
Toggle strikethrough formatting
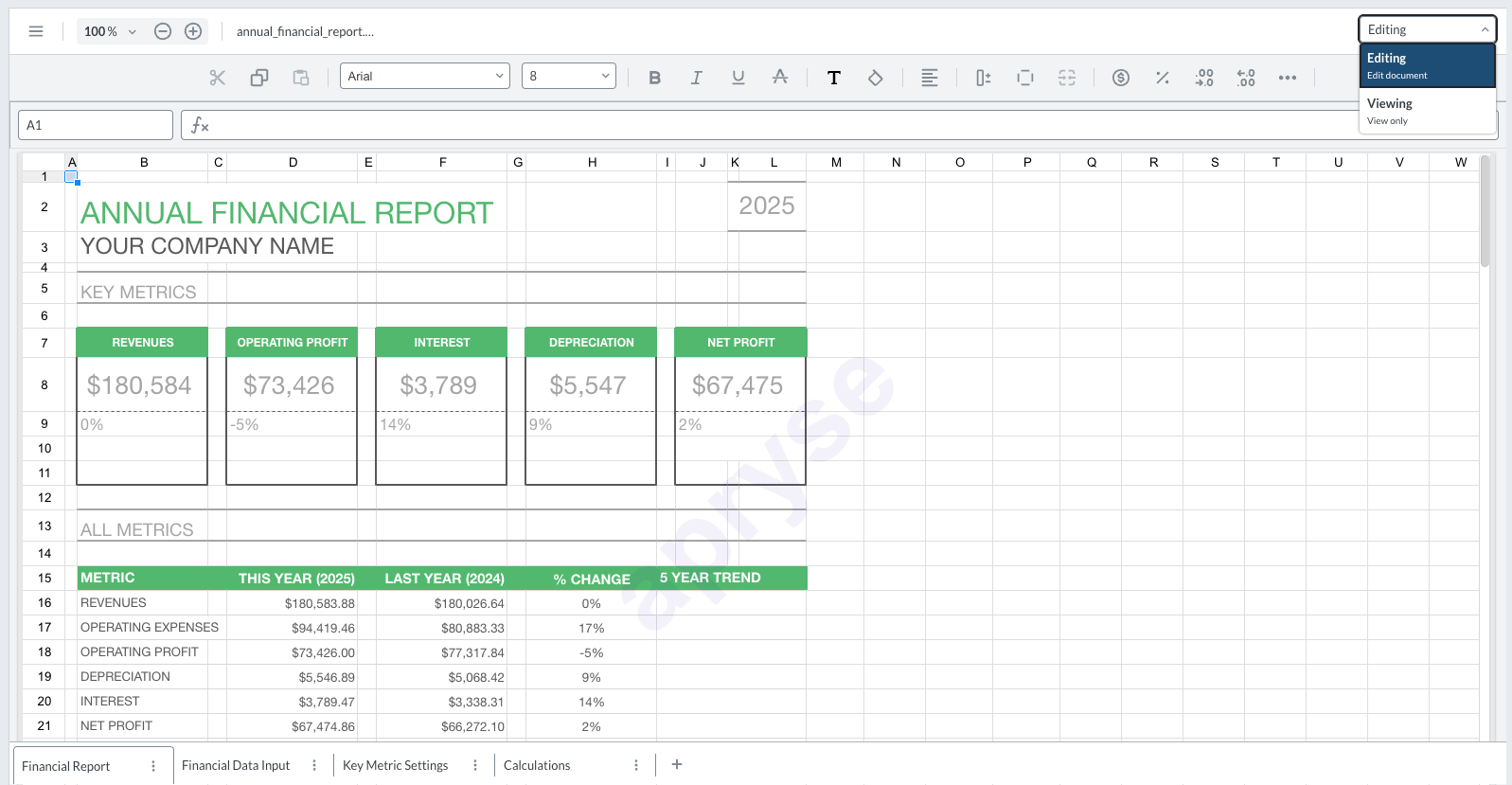click(x=780, y=78)
